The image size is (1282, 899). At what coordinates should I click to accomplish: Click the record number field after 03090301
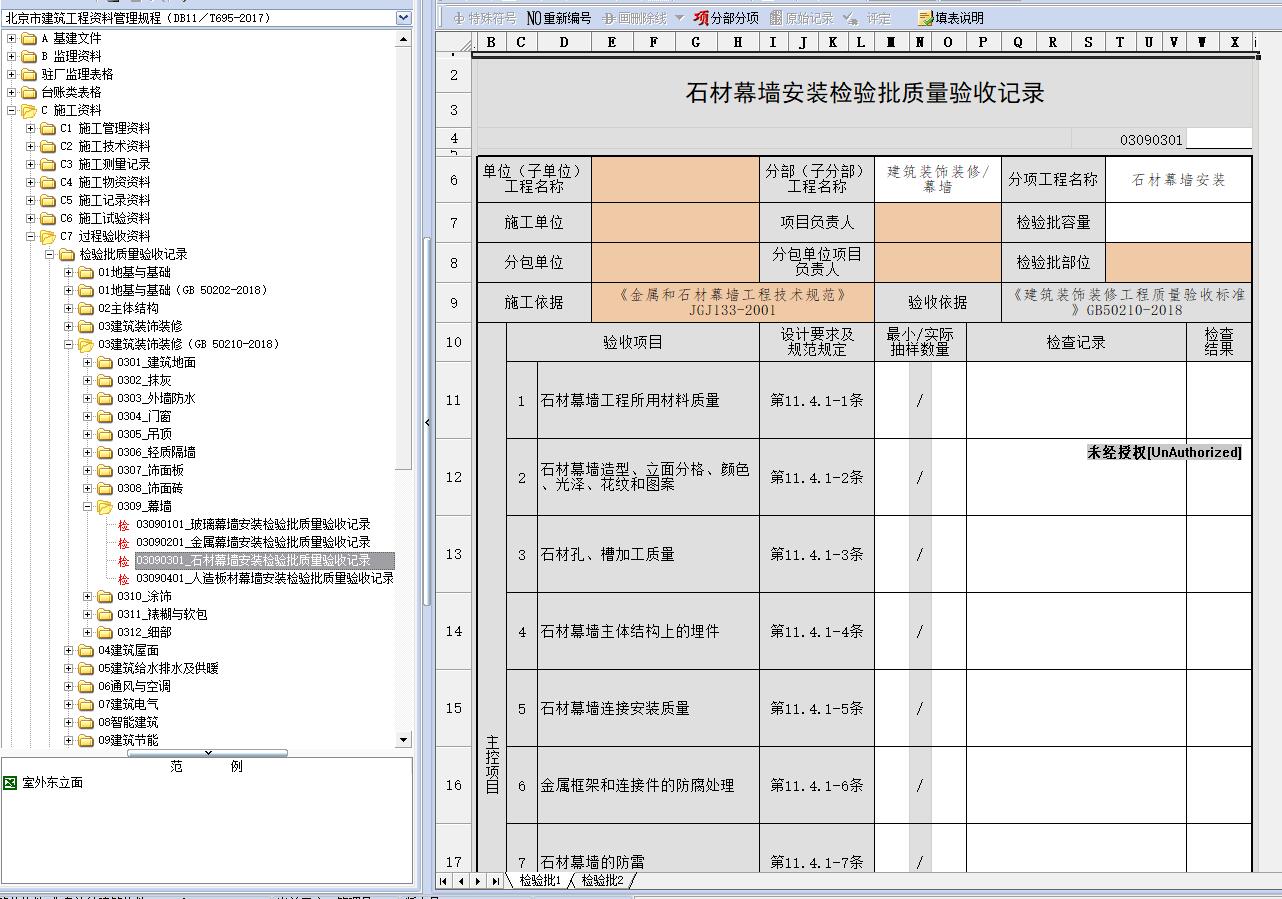point(1218,139)
